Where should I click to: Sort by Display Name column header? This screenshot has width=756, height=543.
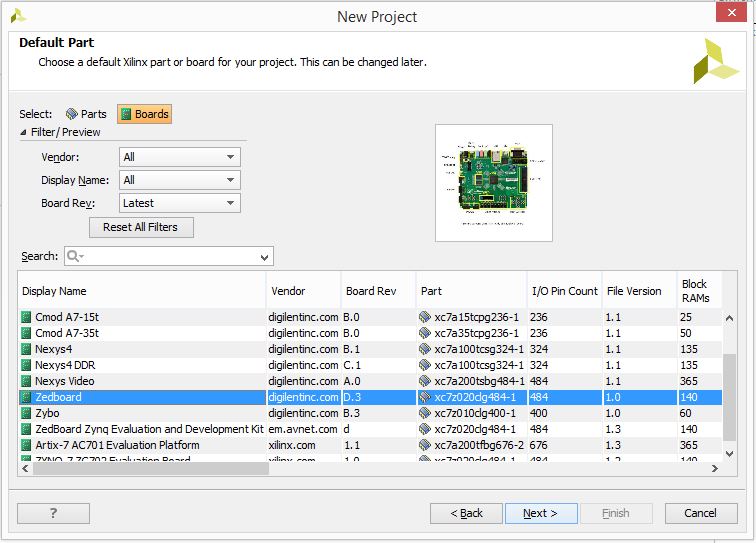tap(142, 291)
